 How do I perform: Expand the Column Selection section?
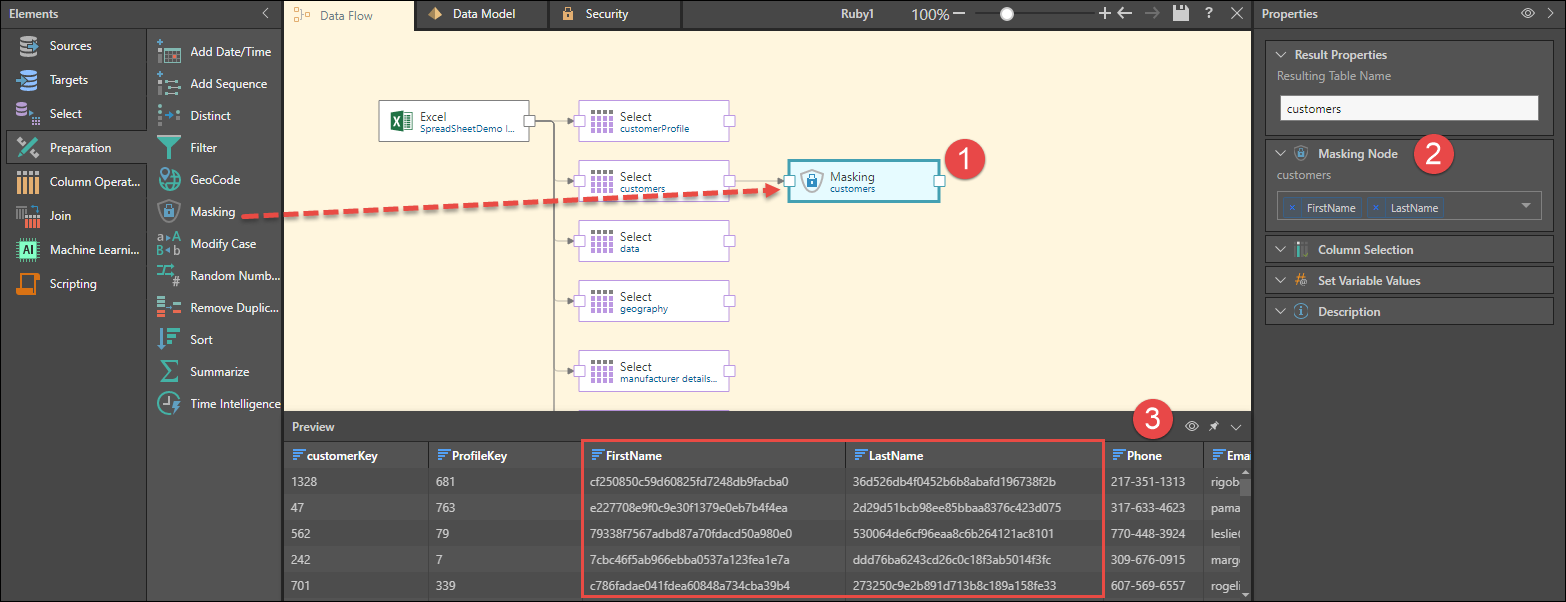point(1365,250)
